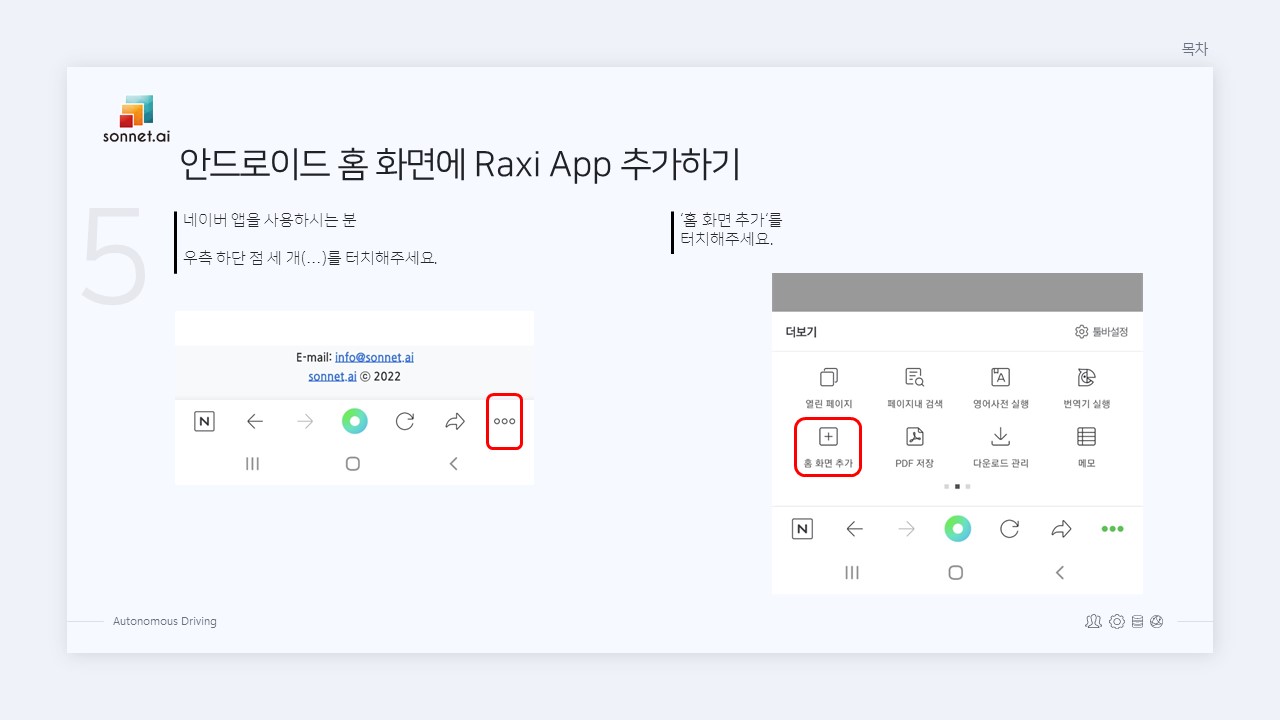Tap Android back chevron below the email footer

(x=454, y=464)
